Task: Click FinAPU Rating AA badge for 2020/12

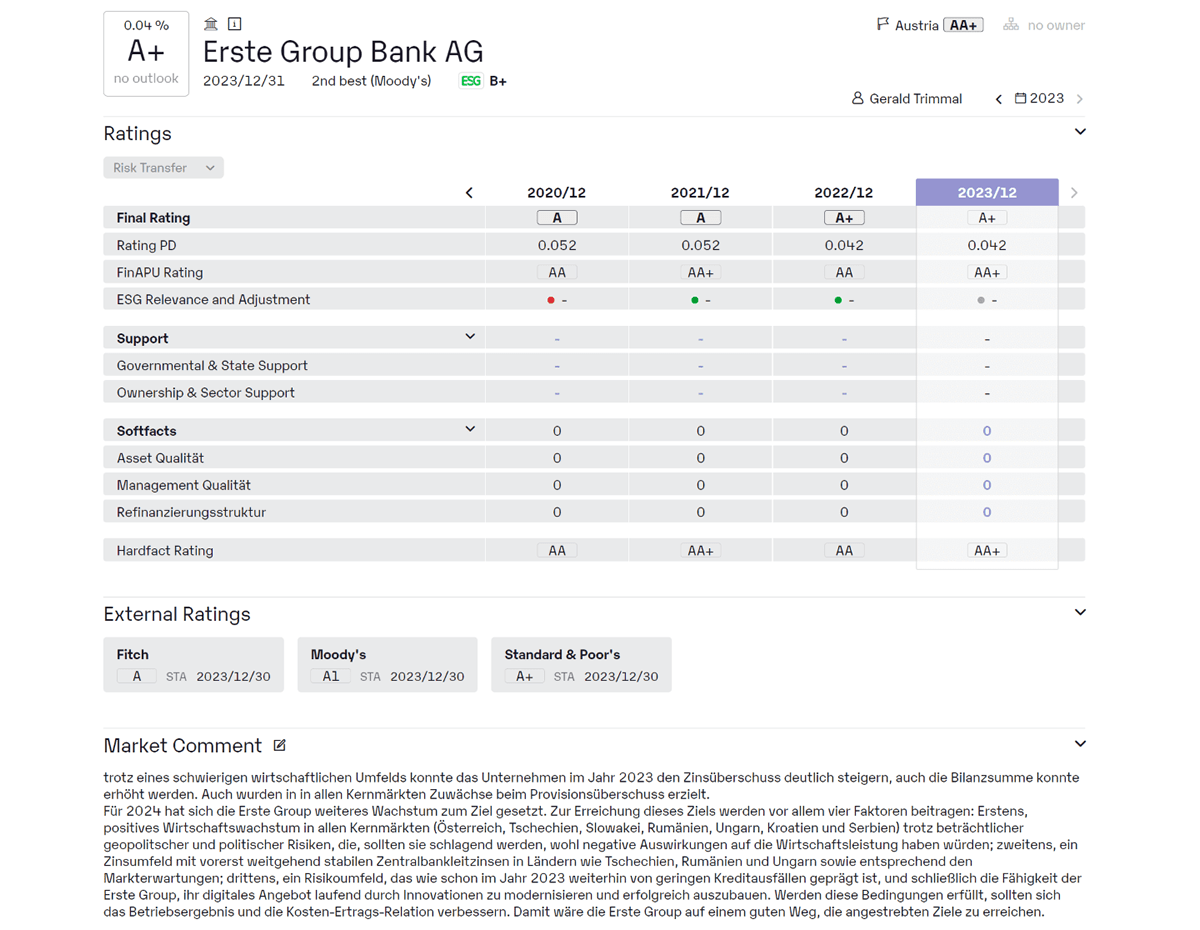Action: tap(557, 272)
